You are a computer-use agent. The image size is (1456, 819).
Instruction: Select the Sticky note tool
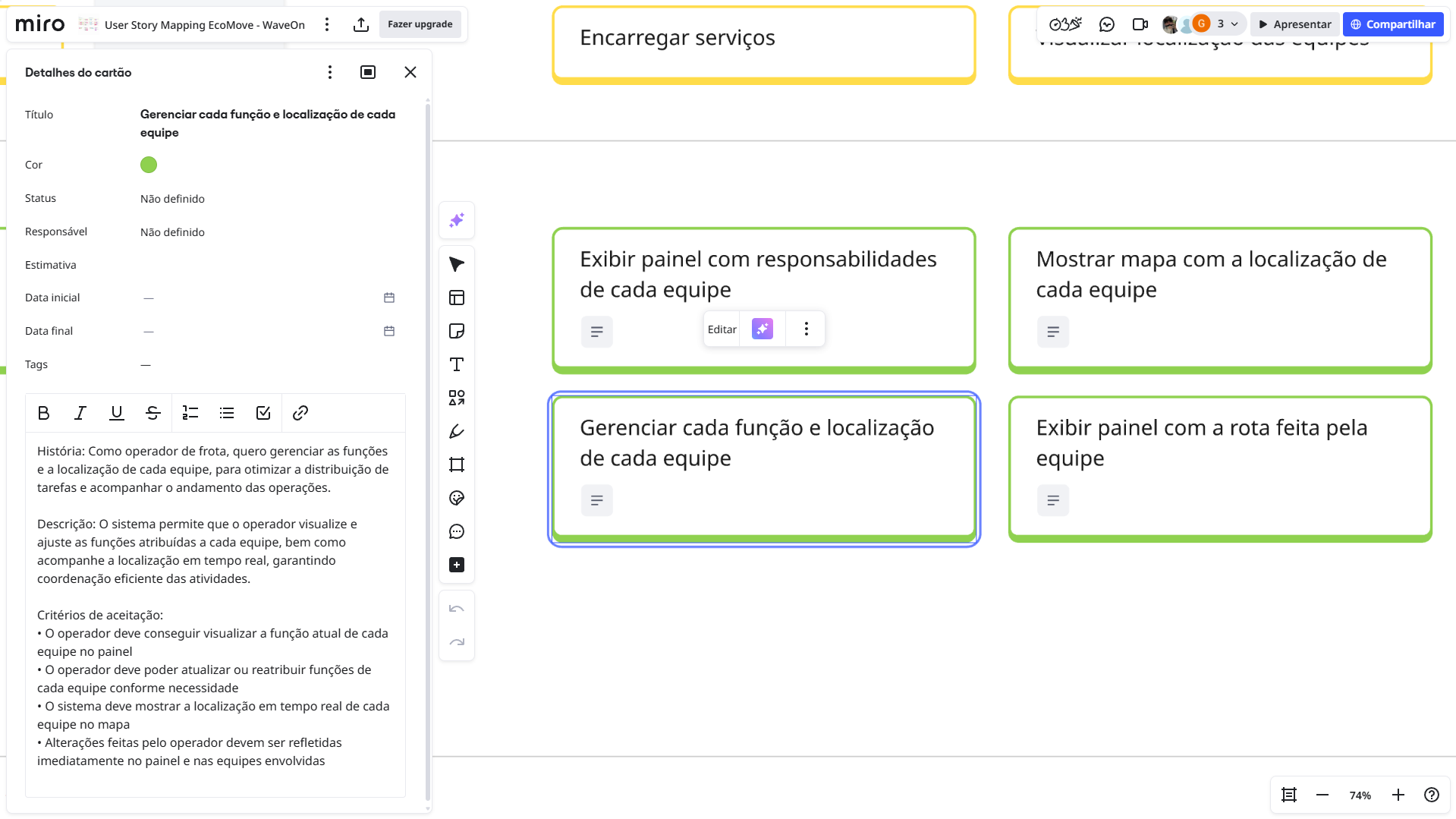tap(456, 331)
